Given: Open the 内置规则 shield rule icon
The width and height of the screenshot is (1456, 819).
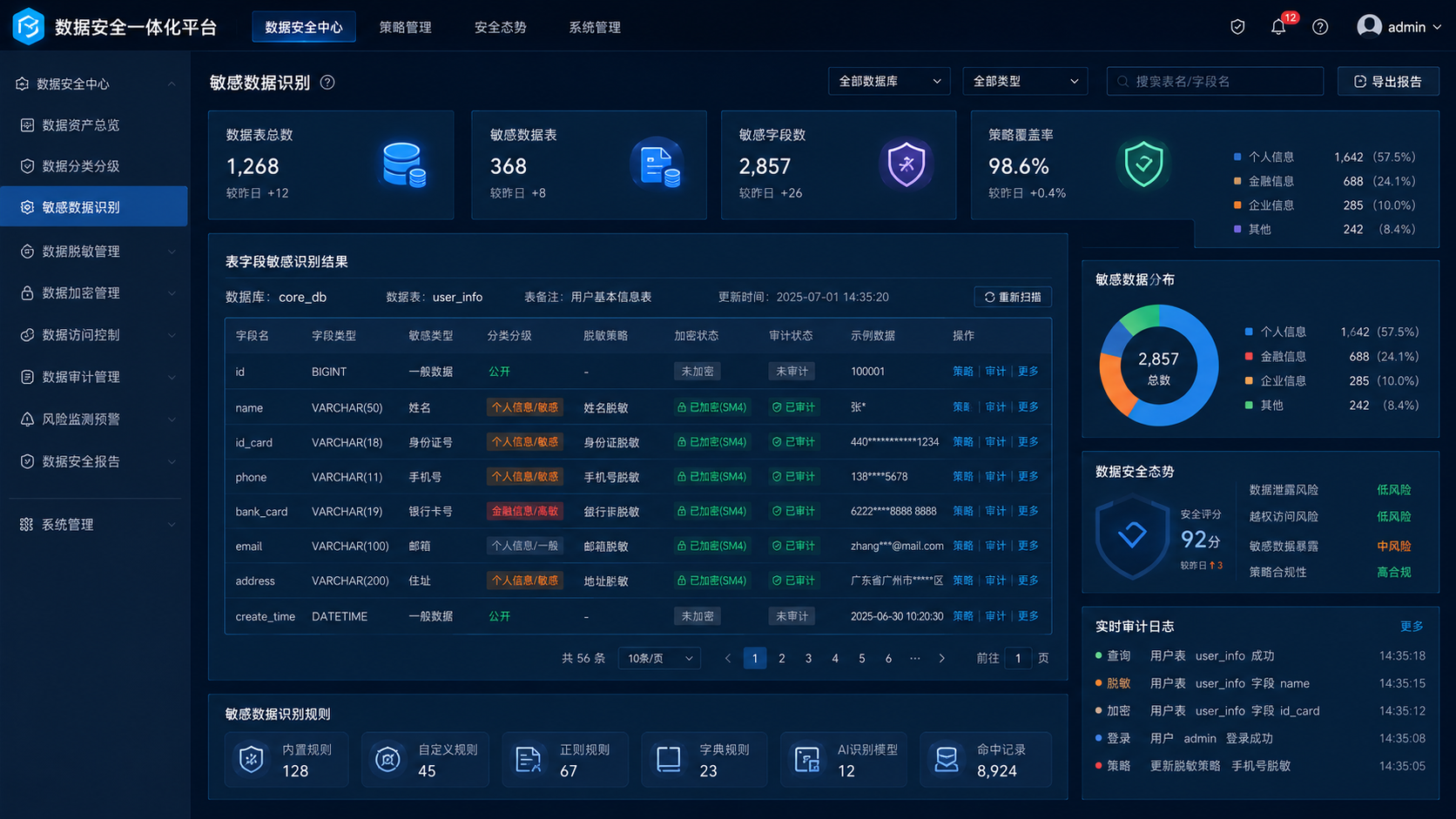Looking at the screenshot, I should 252,759.
